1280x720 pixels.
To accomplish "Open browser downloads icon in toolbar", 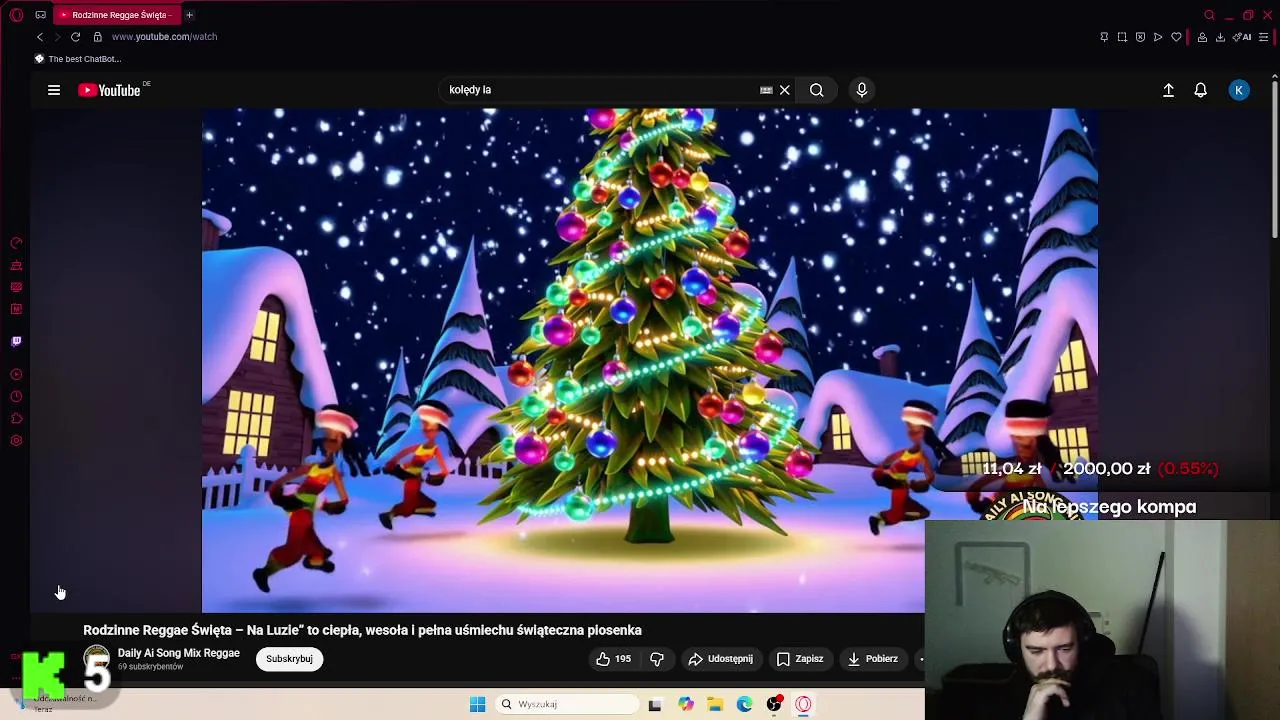I will pyautogui.click(x=1220, y=37).
